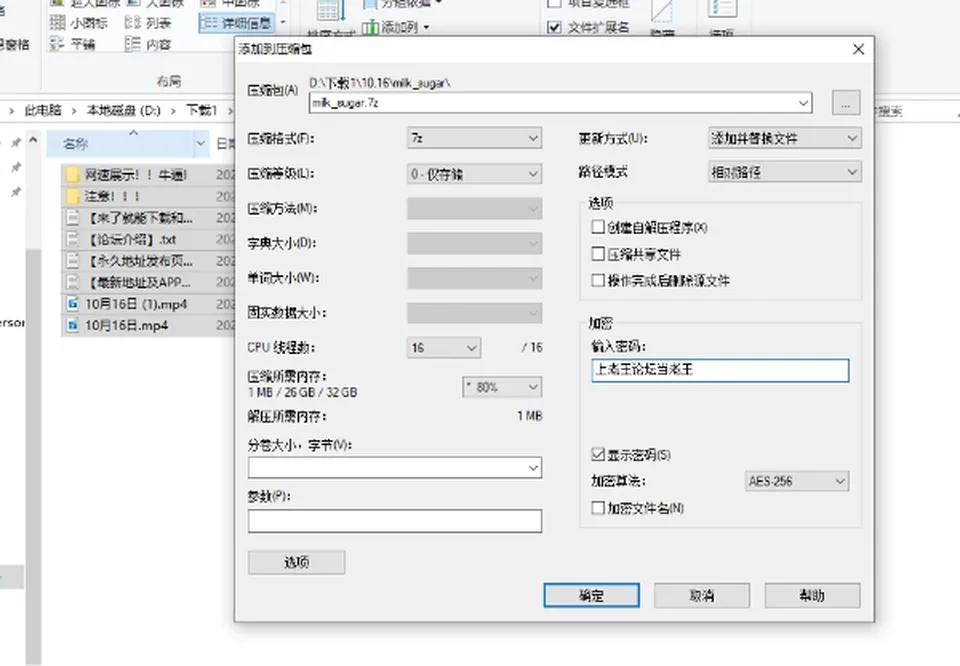
Task: Switch to 详细信息 view layout
Action: (236, 23)
